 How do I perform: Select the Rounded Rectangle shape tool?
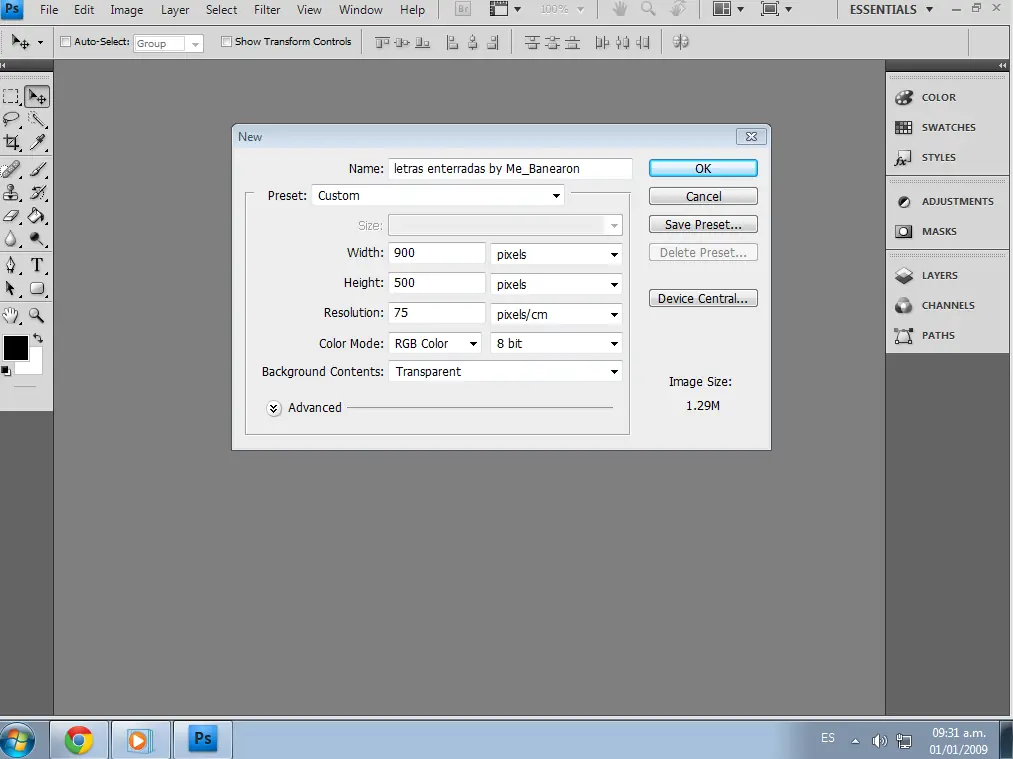click(37, 288)
